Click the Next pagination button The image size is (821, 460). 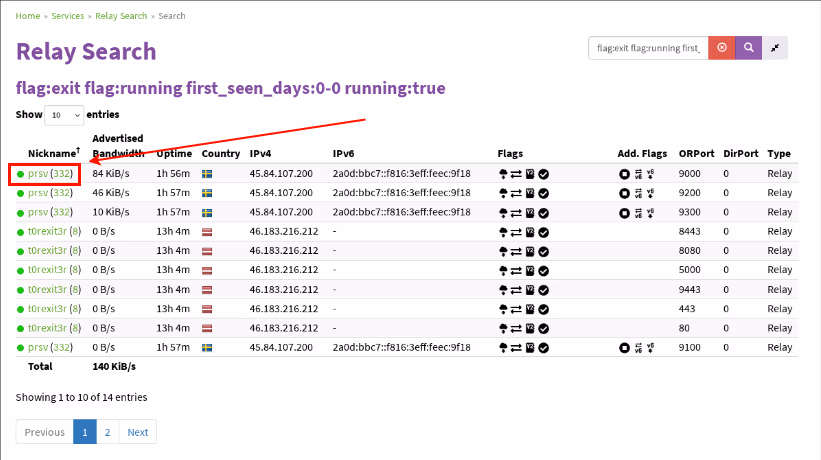[x=138, y=432]
